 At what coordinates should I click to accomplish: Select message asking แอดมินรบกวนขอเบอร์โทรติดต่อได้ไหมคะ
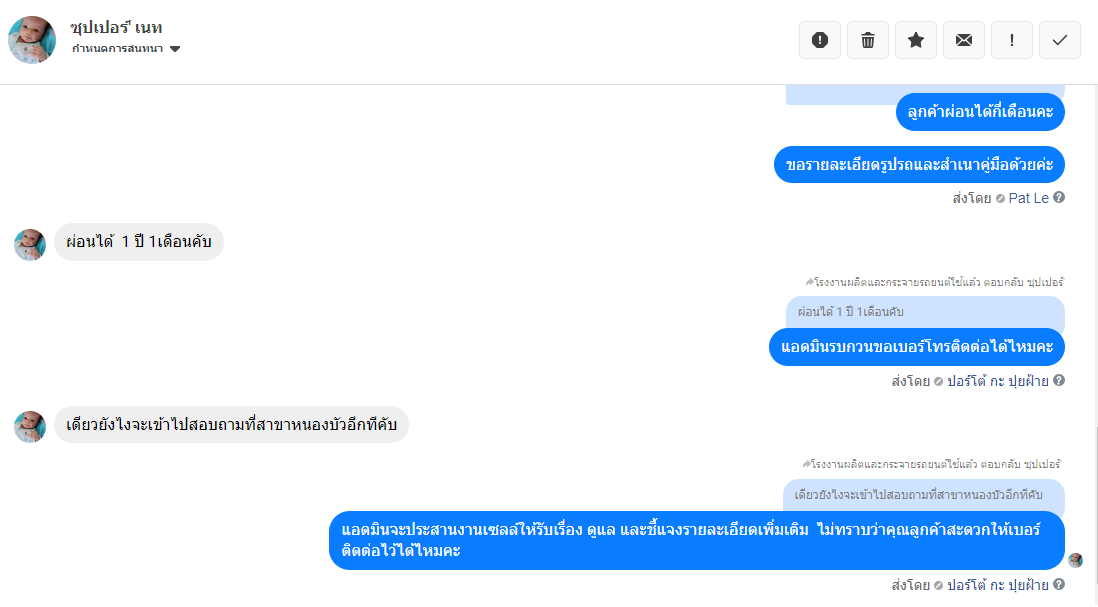click(x=917, y=347)
